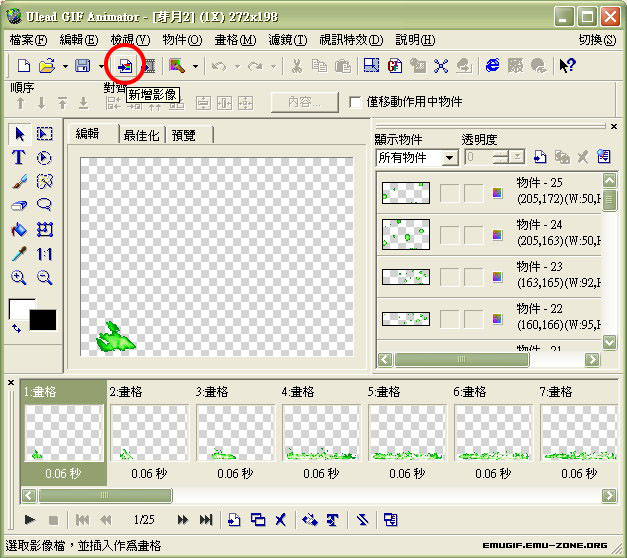
Task: Click the context help arrow-question icon
Action: (x=567, y=65)
